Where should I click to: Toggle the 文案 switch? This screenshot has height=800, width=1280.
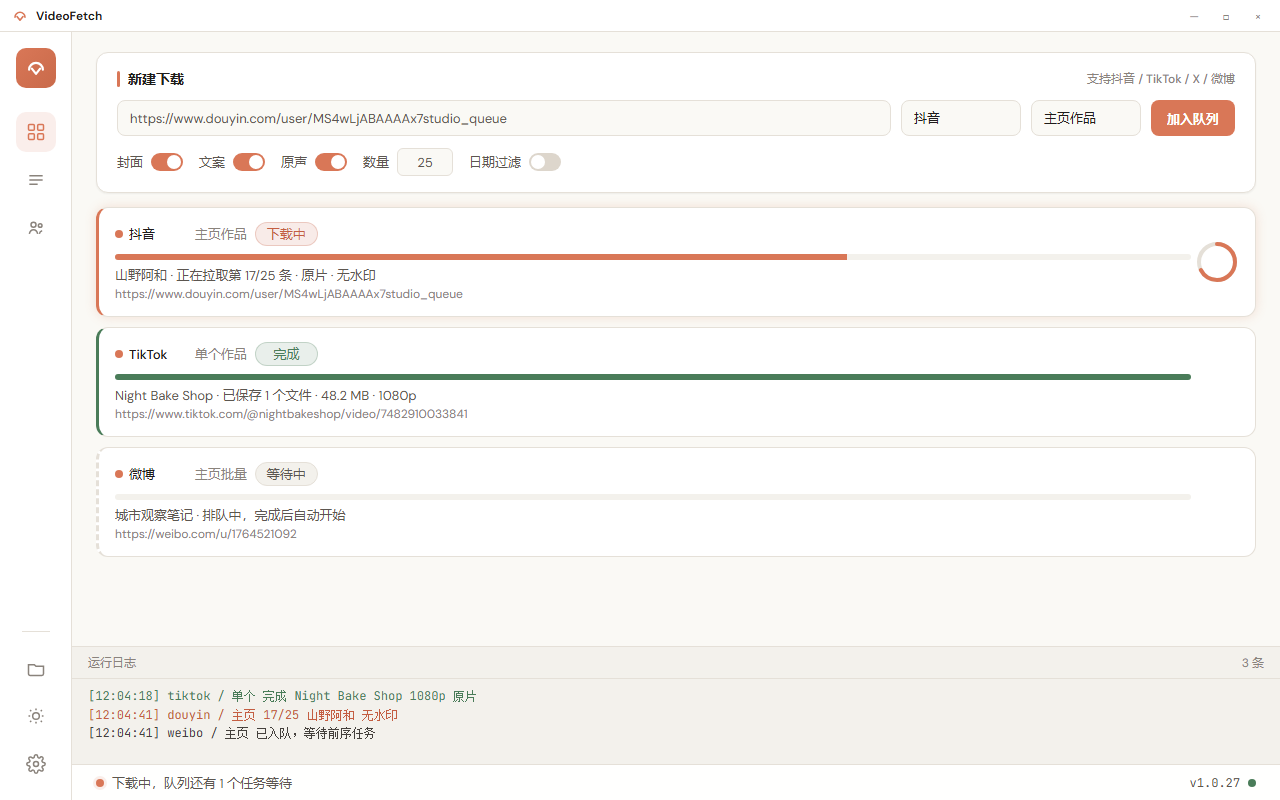(x=249, y=162)
